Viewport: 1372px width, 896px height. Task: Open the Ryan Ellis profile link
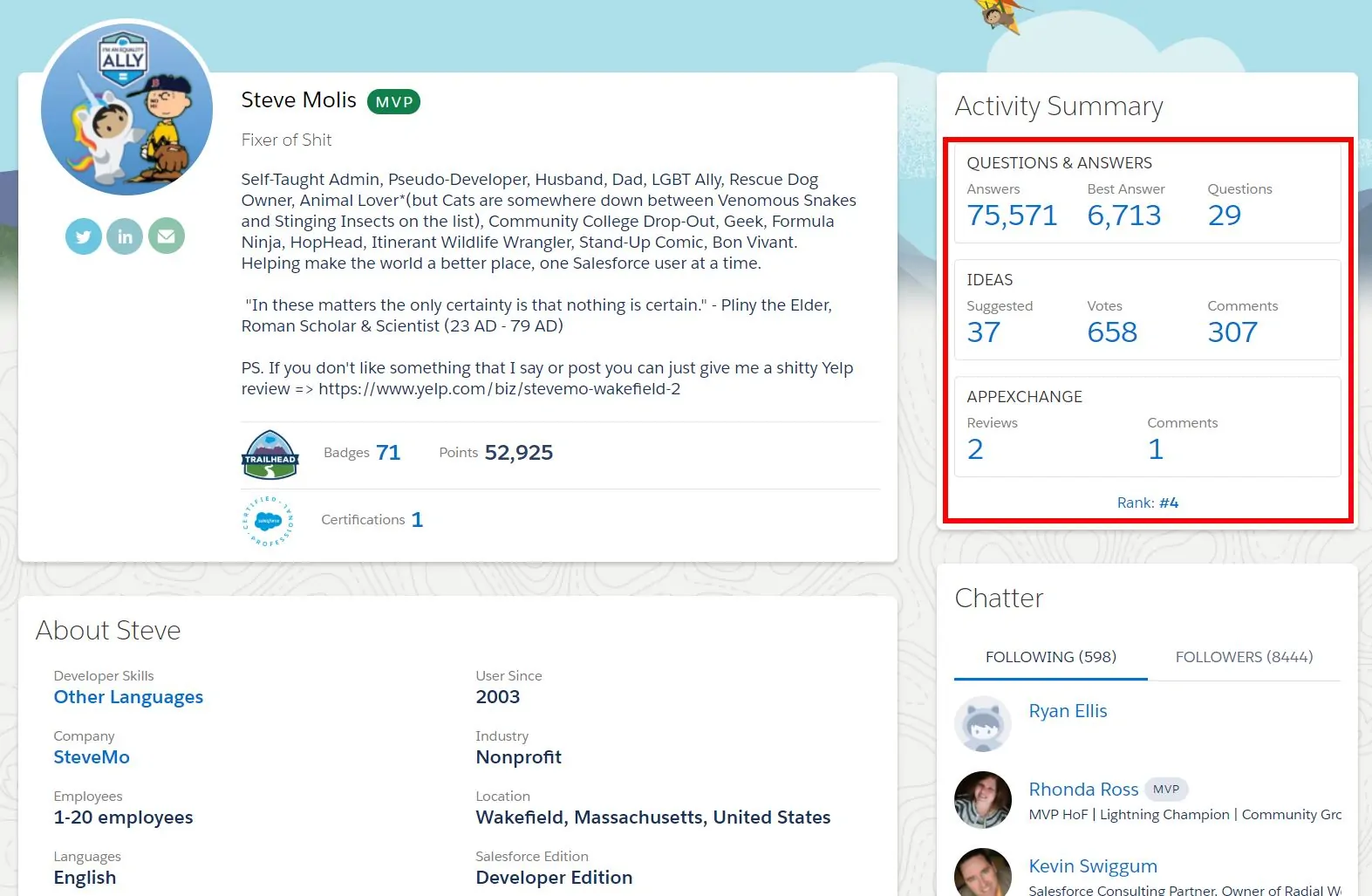click(1068, 711)
